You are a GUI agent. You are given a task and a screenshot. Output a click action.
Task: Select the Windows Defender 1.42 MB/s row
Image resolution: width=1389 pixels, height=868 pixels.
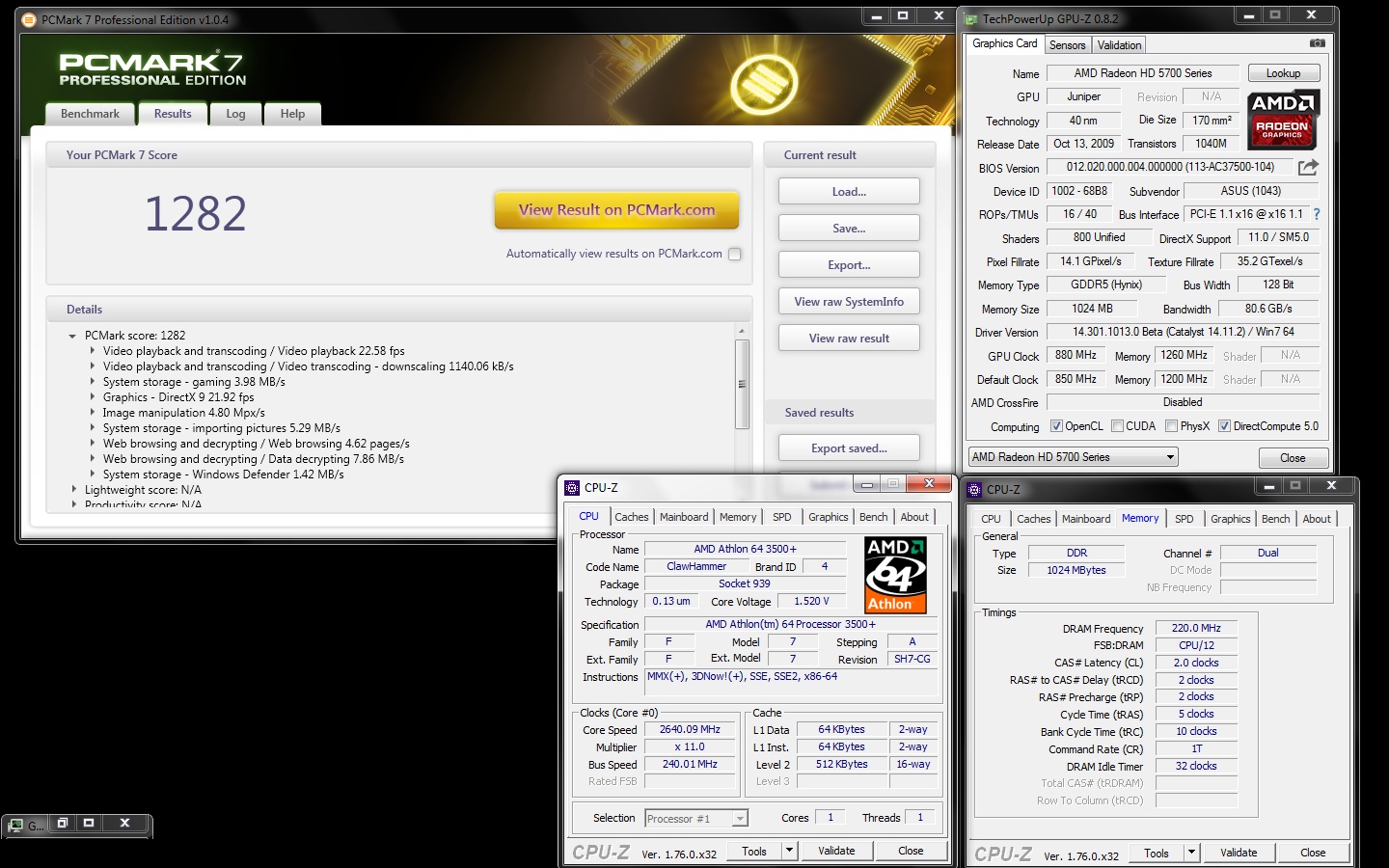pyautogui.click(x=224, y=475)
